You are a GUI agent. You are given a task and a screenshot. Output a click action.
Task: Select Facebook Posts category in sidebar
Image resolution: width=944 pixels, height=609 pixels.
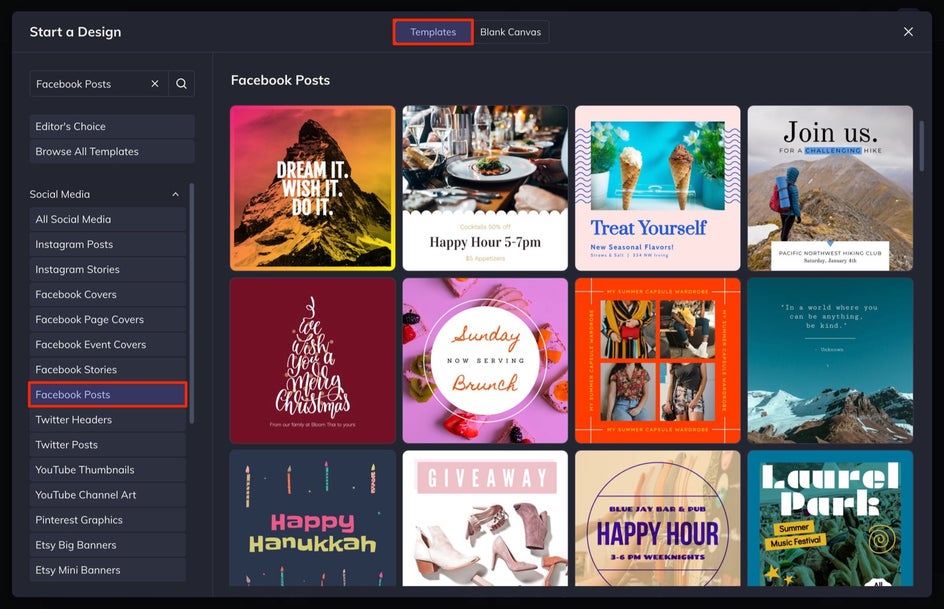[x=108, y=395]
